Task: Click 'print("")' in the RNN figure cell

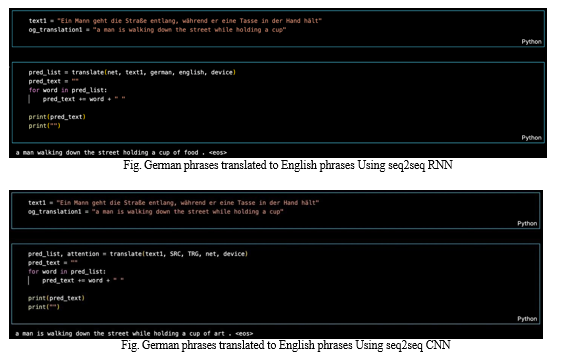Action: pyautogui.click(x=44, y=126)
